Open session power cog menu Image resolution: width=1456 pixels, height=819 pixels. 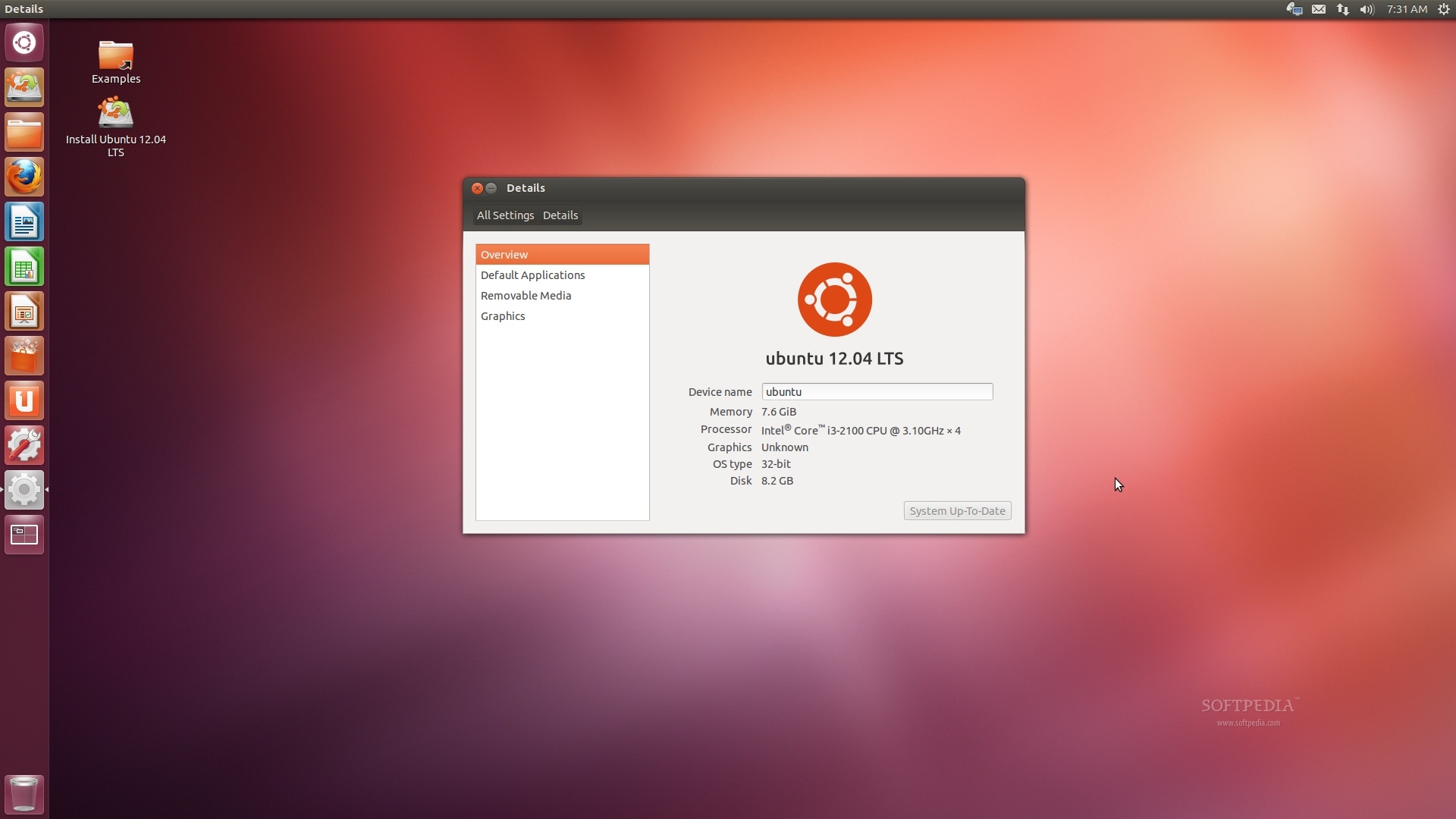pyautogui.click(x=1444, y=9)
